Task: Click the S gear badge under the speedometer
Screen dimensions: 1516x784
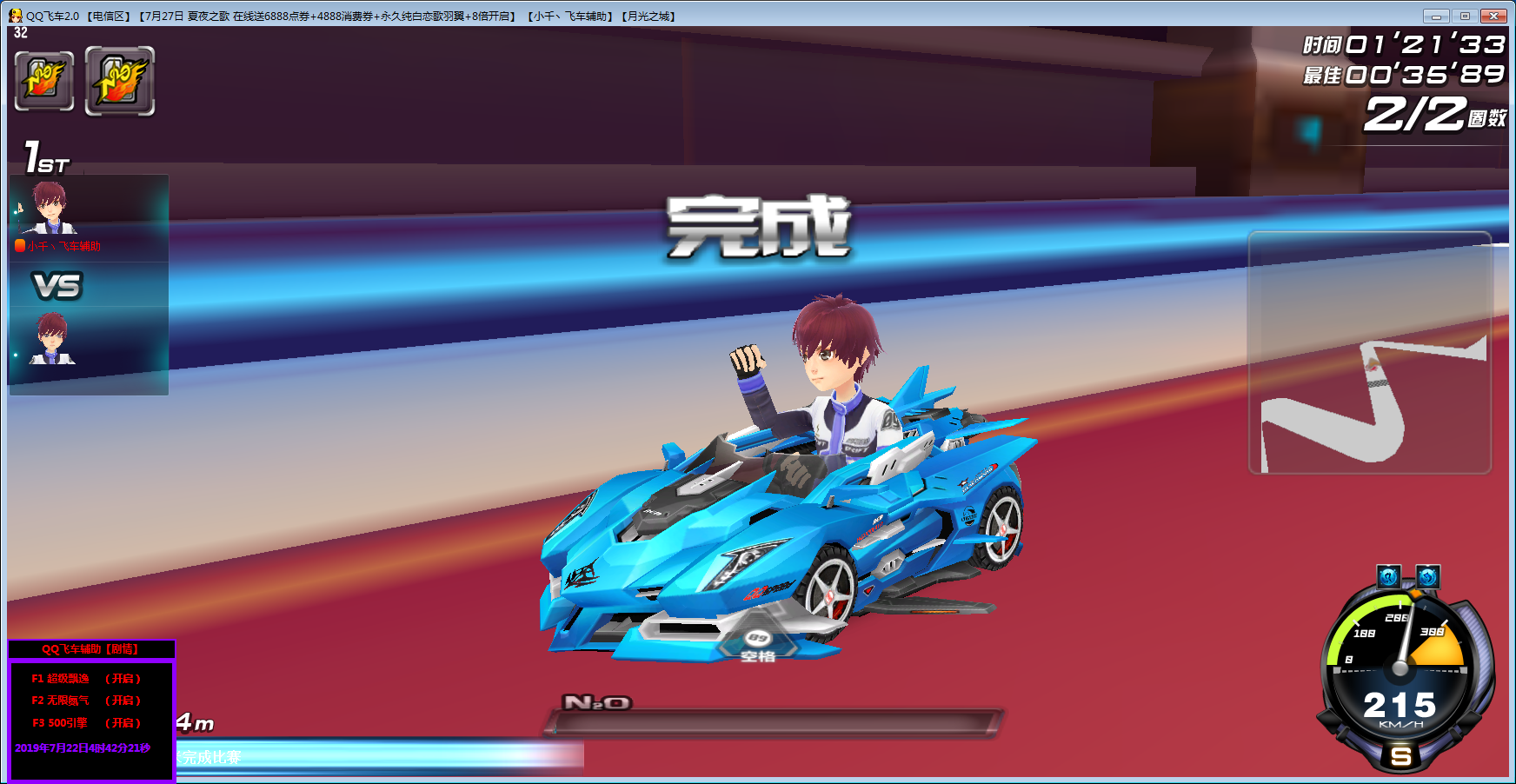Action: click(1400, 756)
